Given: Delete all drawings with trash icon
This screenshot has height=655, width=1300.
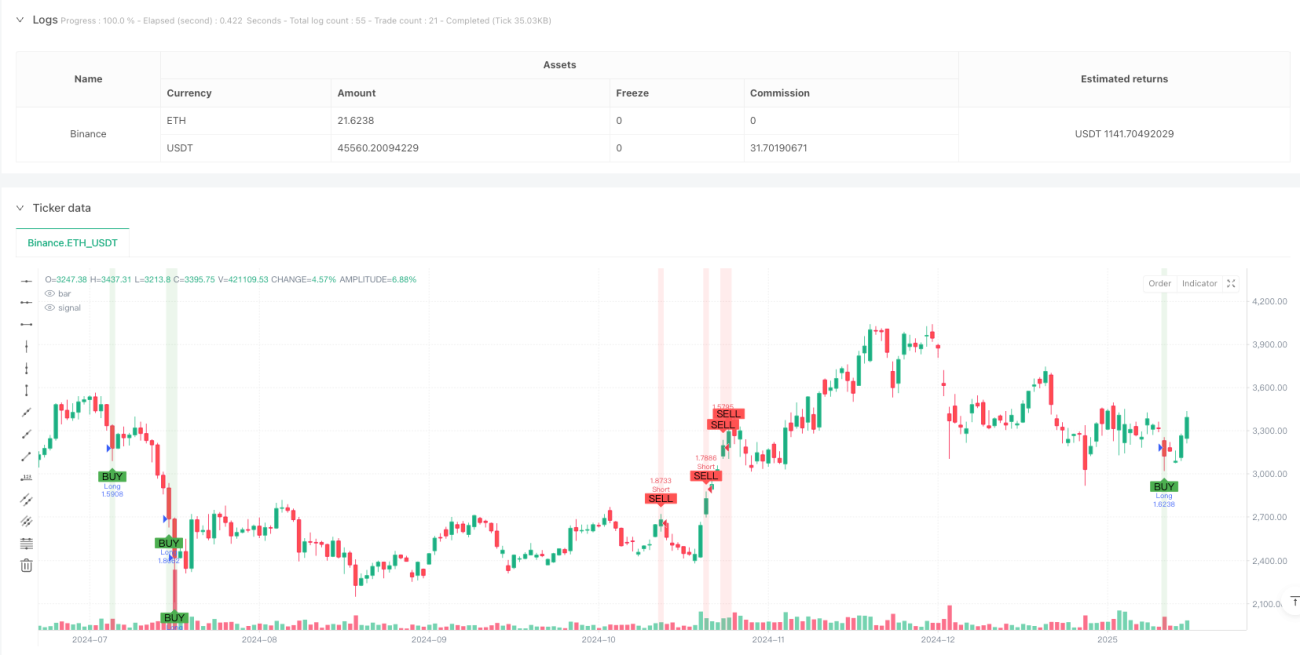Looking at the screenshot, I should click(27, 565).
